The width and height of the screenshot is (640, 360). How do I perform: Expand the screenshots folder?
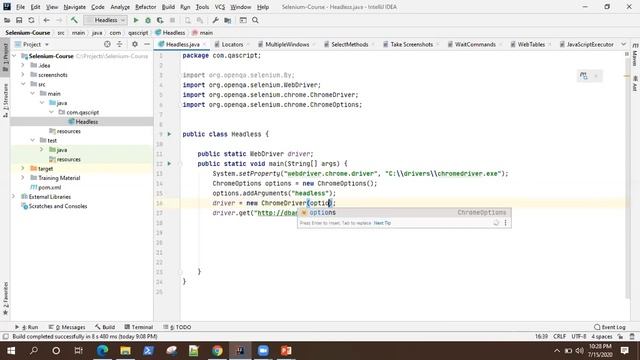click(23, 75)
